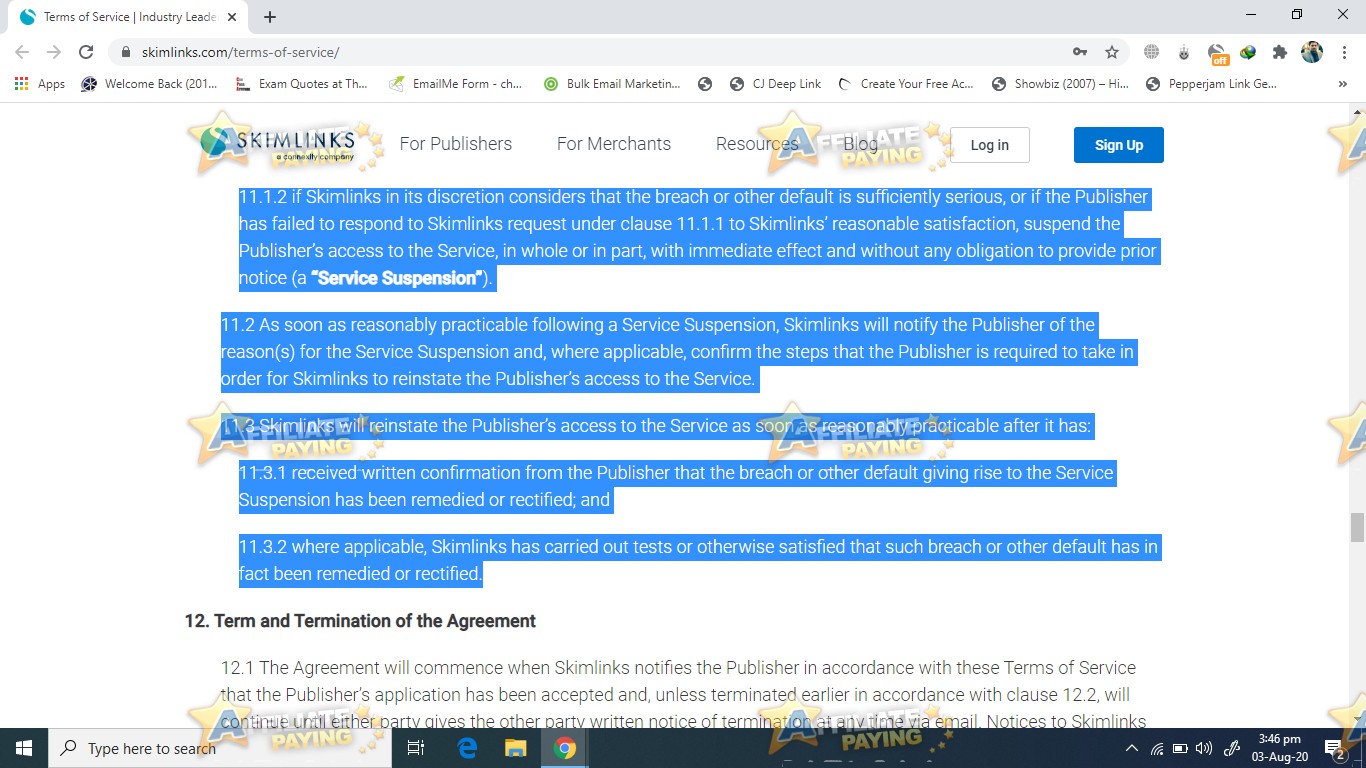Toggle the extension showing the 'off' badge
The width and height of the screenshot is (1366, 768).
(x=1217, y=53)
